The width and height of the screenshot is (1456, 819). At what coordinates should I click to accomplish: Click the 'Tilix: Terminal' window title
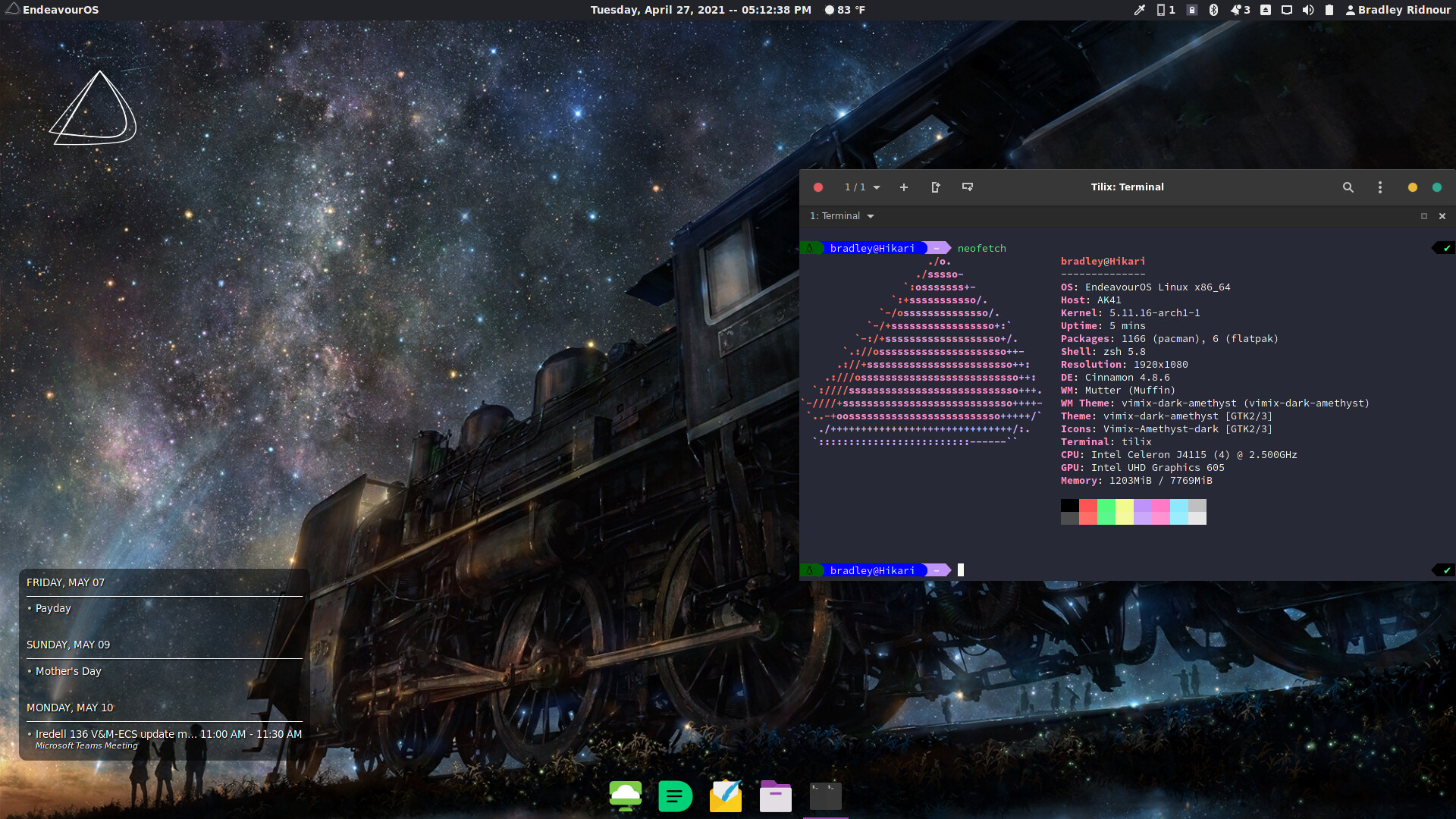(1127, 187)
